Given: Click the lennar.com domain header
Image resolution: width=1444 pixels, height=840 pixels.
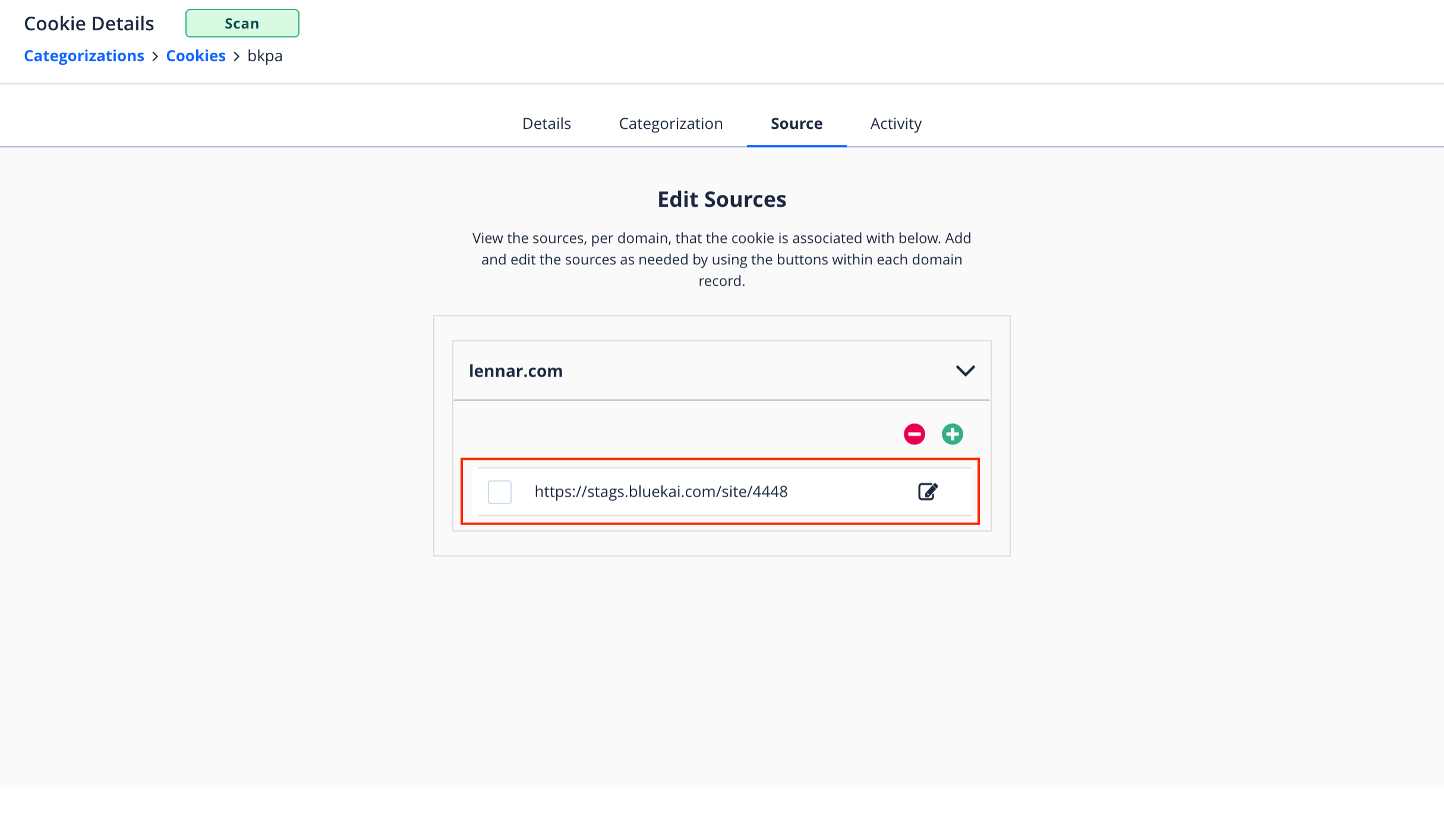Looking at the screenshot, I should [721, 371].
